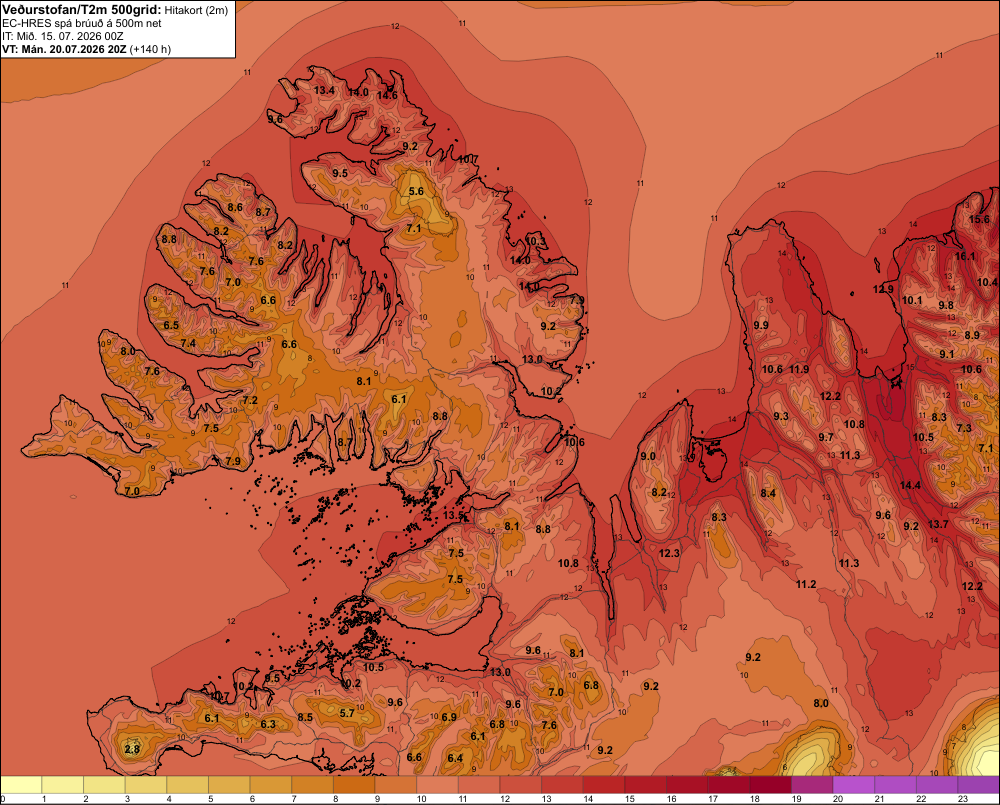This screenshot has width=1000, height=805.
Task: Click the '6.5' temperature value
Action: click(x=171, y=325)
